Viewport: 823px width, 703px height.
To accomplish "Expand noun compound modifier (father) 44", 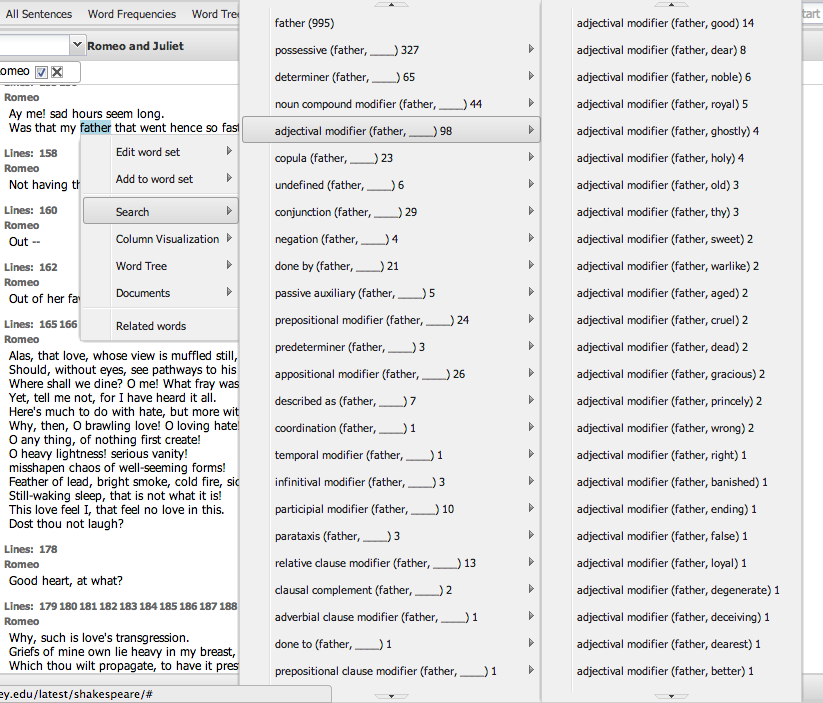I will point(391,104).
